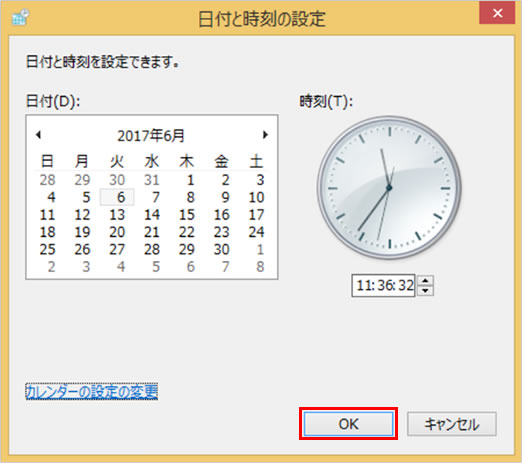Go to next month in calendar
This screenshot has width=522, height=463.
coord(265,135)
